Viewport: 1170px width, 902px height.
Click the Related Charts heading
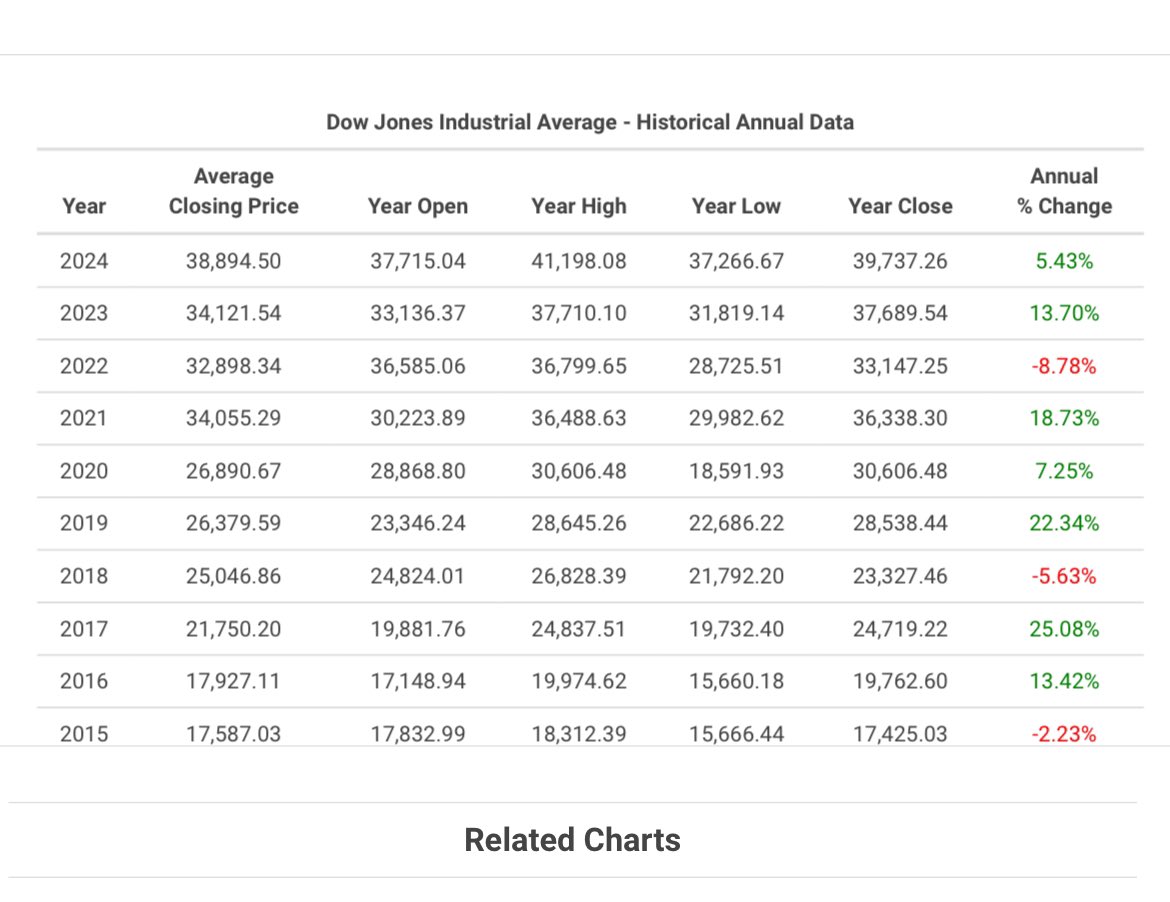[x=572, y=840]
